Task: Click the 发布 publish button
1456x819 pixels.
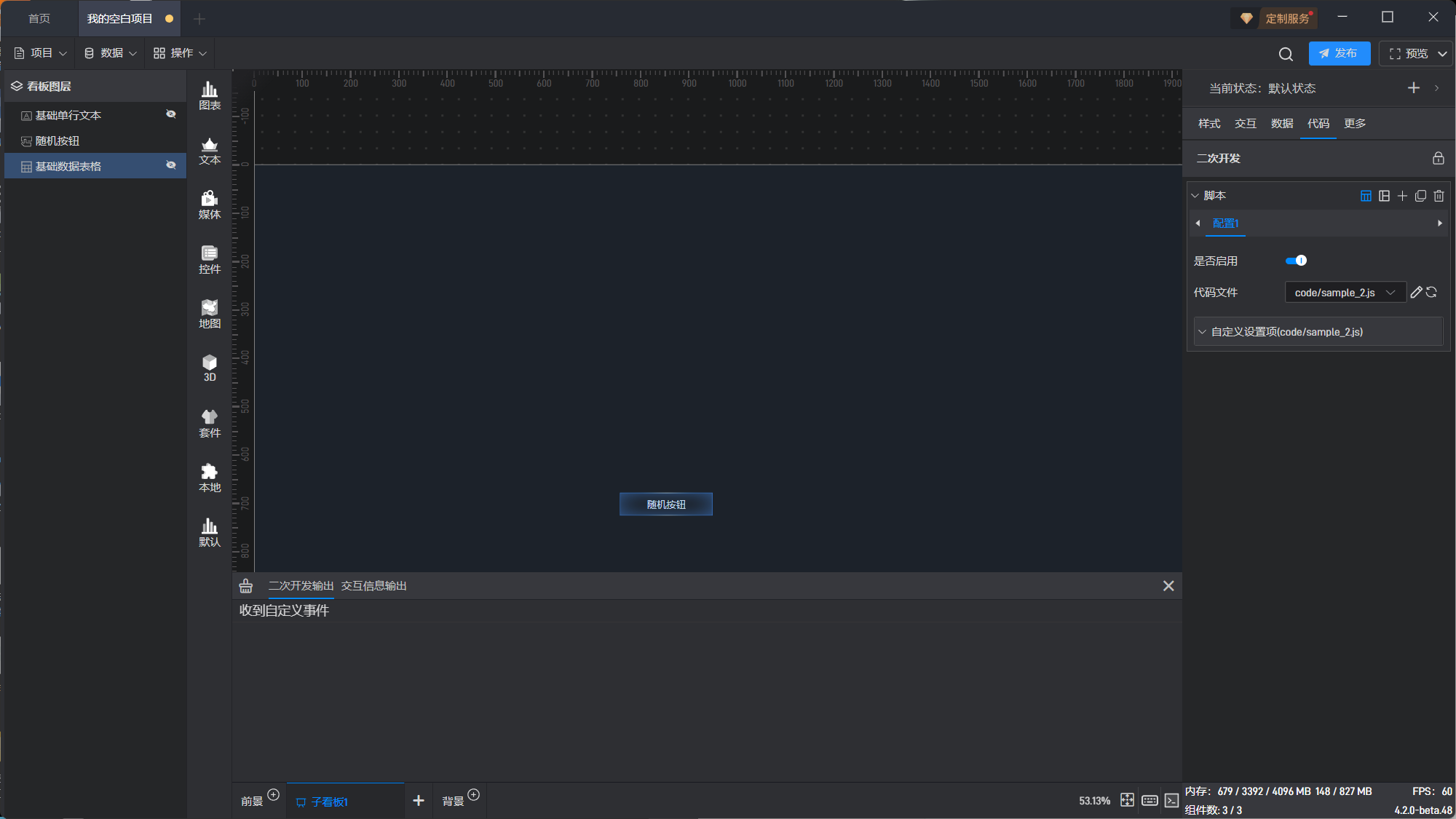Action: [1339, 53]
